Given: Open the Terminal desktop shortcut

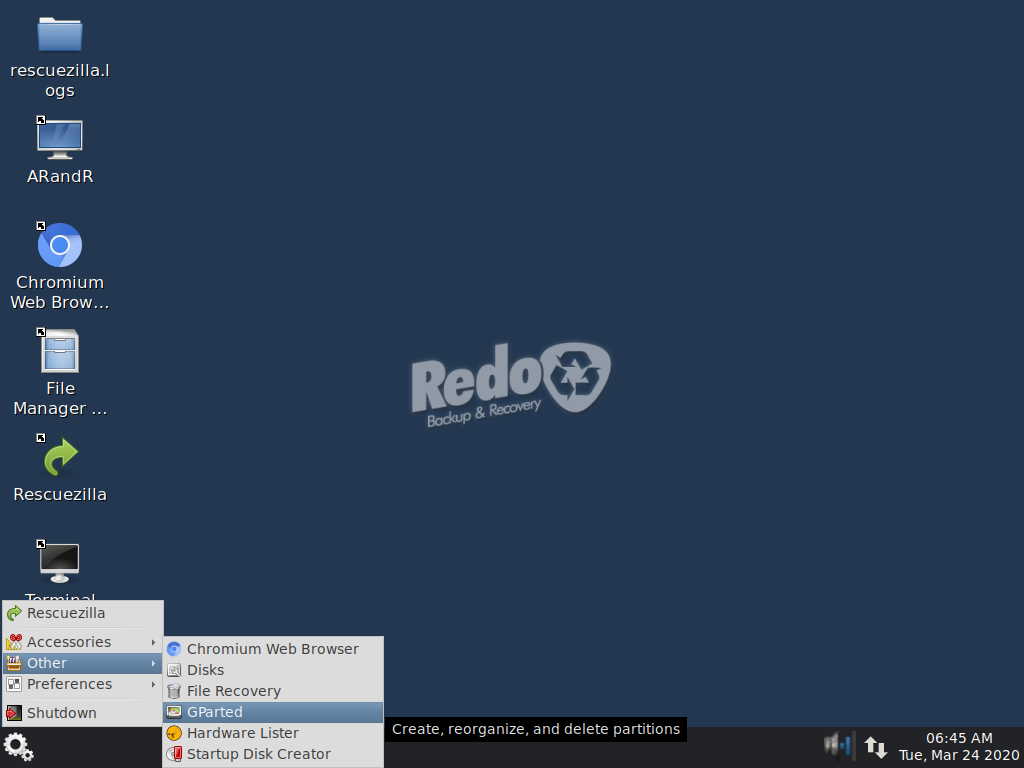Looking at the screenshot, I should (60, 563).
